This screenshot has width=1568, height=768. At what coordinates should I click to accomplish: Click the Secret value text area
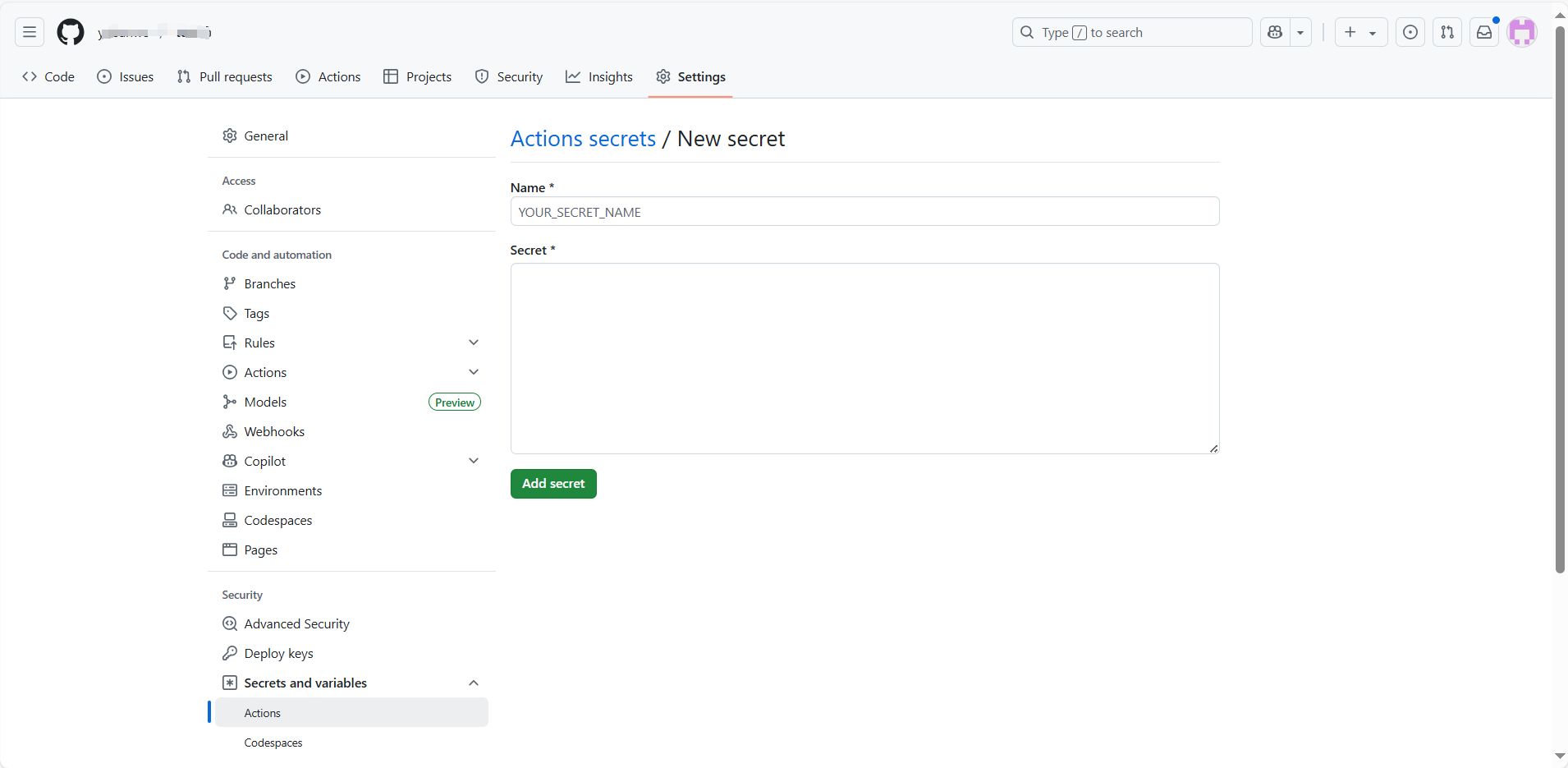pyautogui.click(x=864, y=358)
